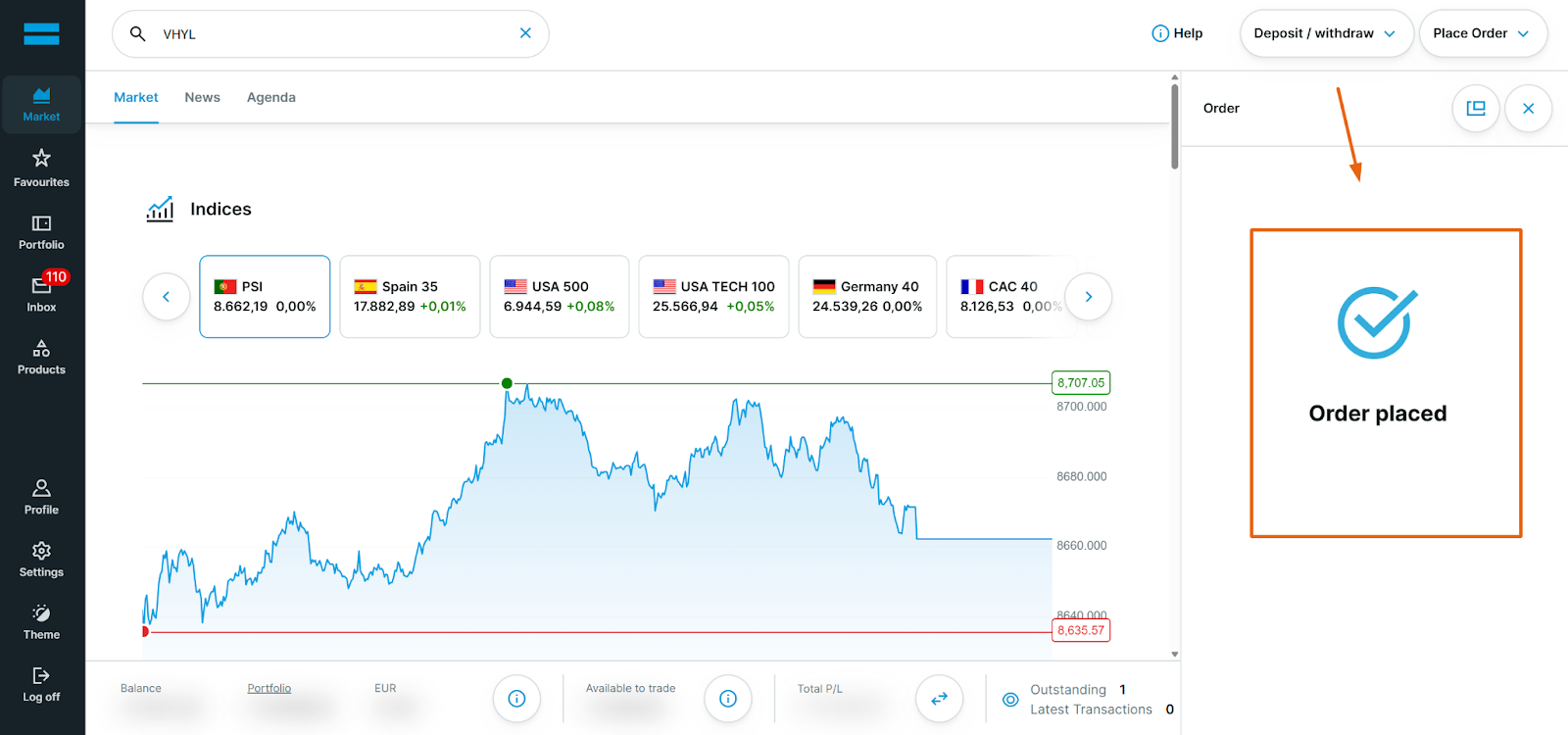1568x735 pixels.
Task: Click the Indices chart icon
Action: tap(160, 209)
